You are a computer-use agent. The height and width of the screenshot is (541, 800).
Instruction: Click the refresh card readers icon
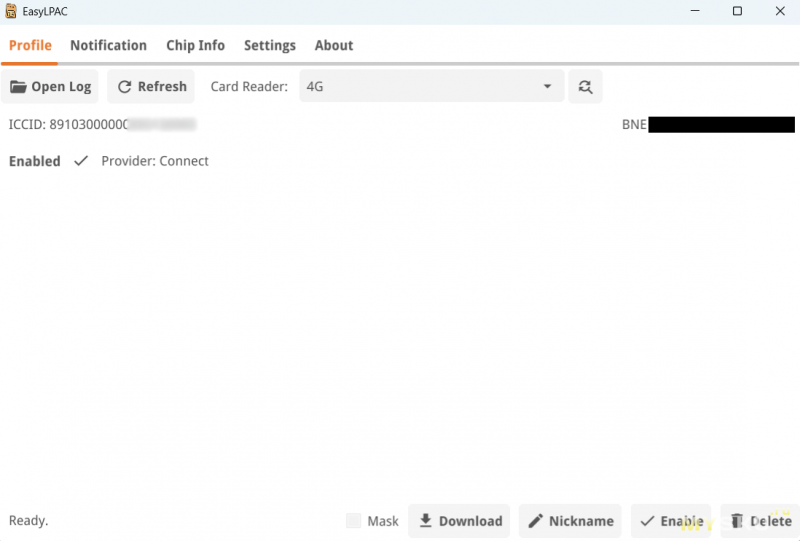click(x=585, y=87)
